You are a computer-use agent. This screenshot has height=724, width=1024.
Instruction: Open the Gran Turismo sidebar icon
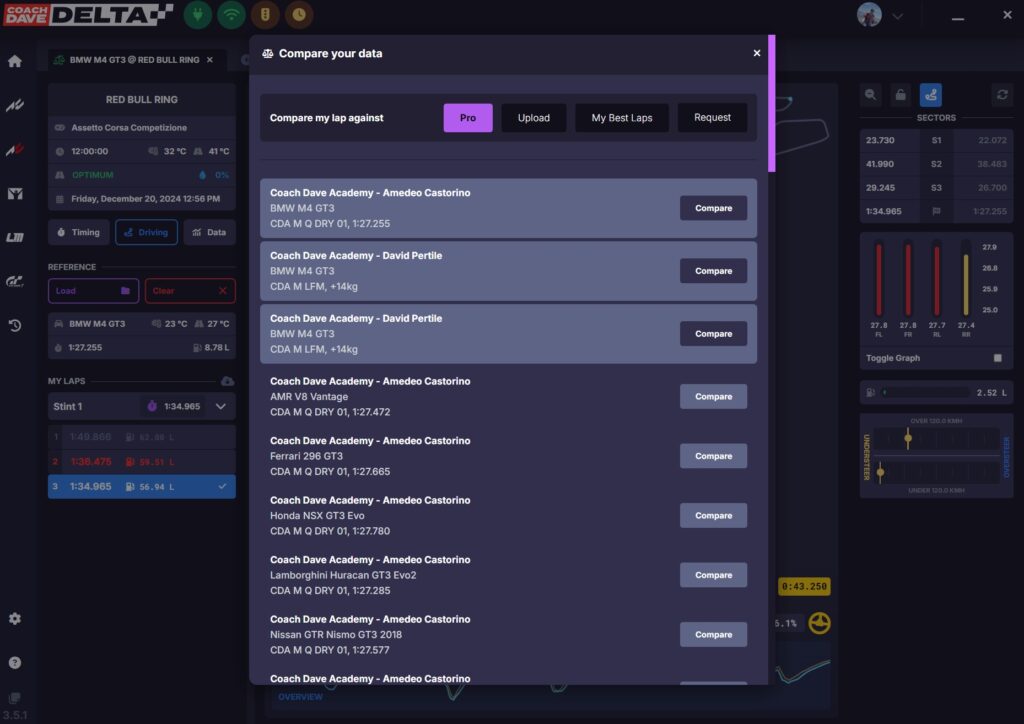click(15, 282)
